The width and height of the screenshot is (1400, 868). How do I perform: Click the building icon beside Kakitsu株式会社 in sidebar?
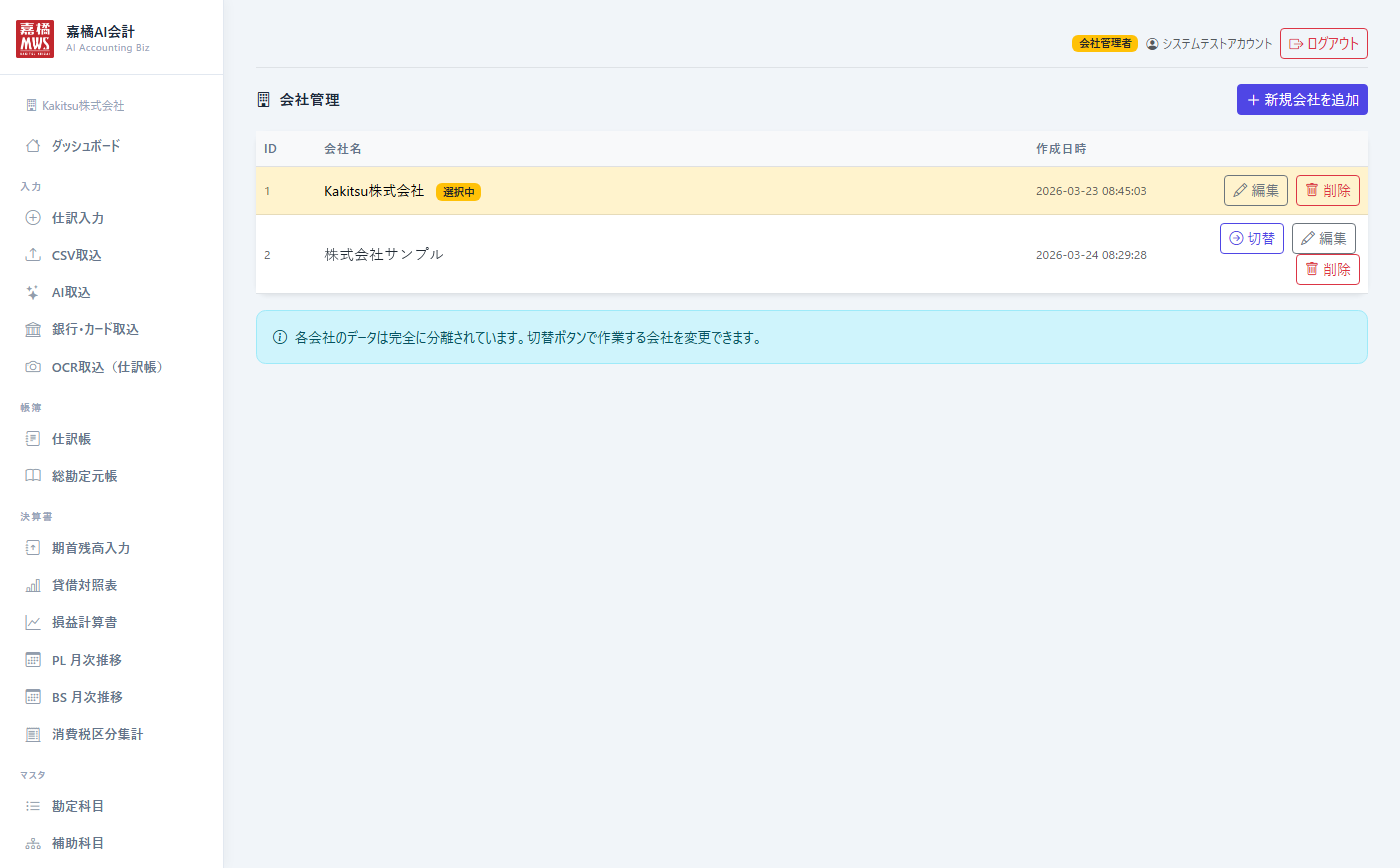pos(31,105)
